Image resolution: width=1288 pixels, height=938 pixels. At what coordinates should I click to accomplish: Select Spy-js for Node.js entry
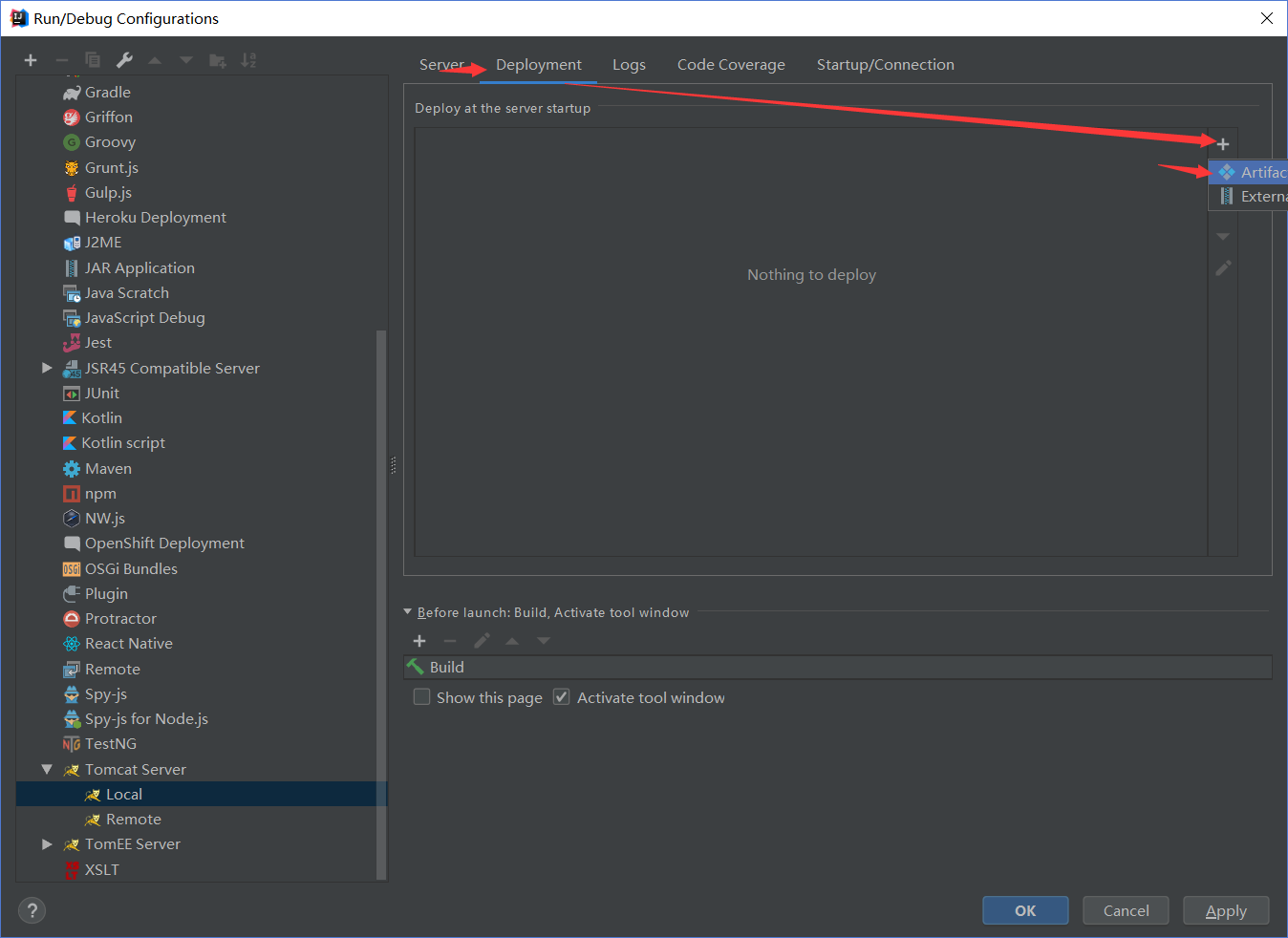[146, 719]
